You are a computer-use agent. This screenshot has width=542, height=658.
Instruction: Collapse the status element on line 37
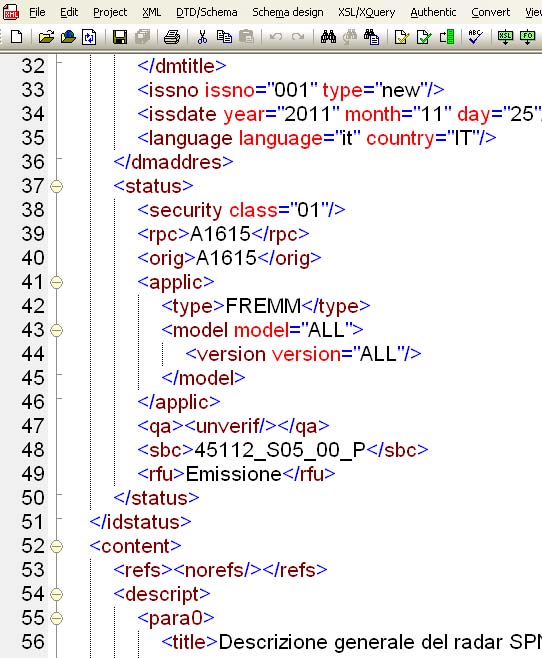[56, 186]
